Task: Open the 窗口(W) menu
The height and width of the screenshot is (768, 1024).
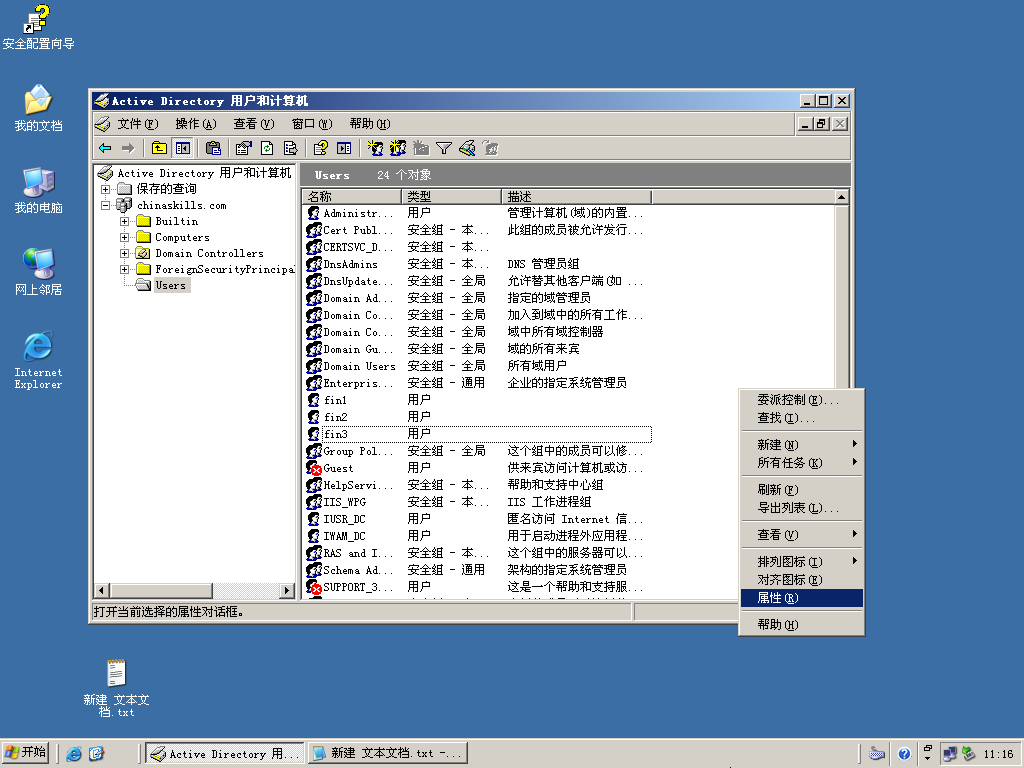Action: pos(312,124)
